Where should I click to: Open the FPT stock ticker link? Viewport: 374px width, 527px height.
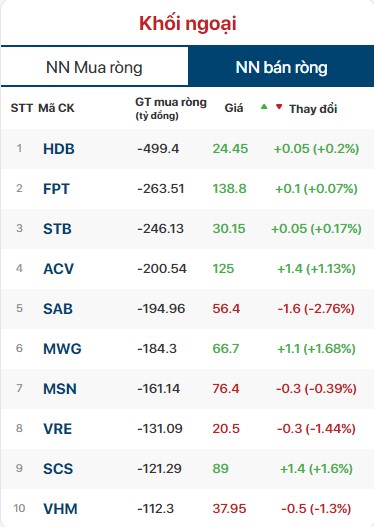[56, 189]
